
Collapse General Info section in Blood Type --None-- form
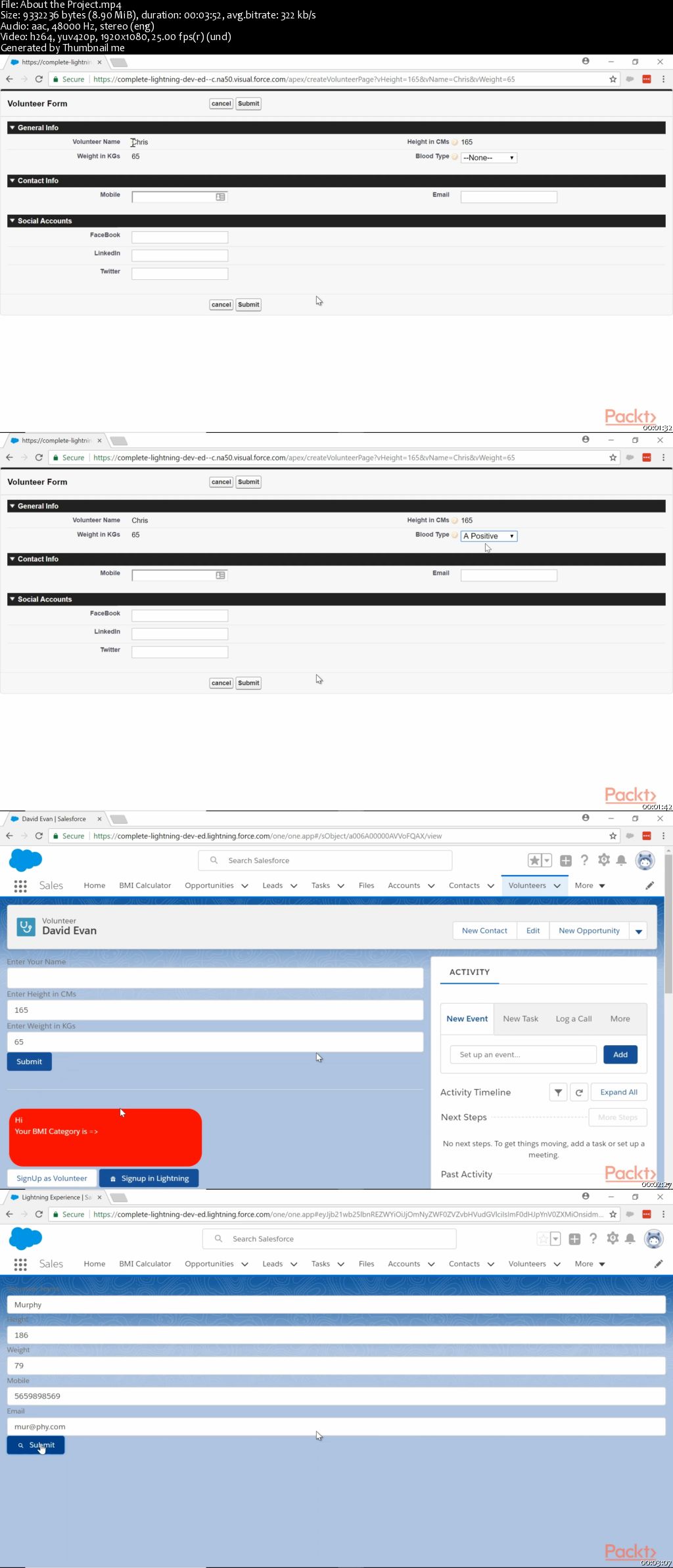[x=12, y=127]
